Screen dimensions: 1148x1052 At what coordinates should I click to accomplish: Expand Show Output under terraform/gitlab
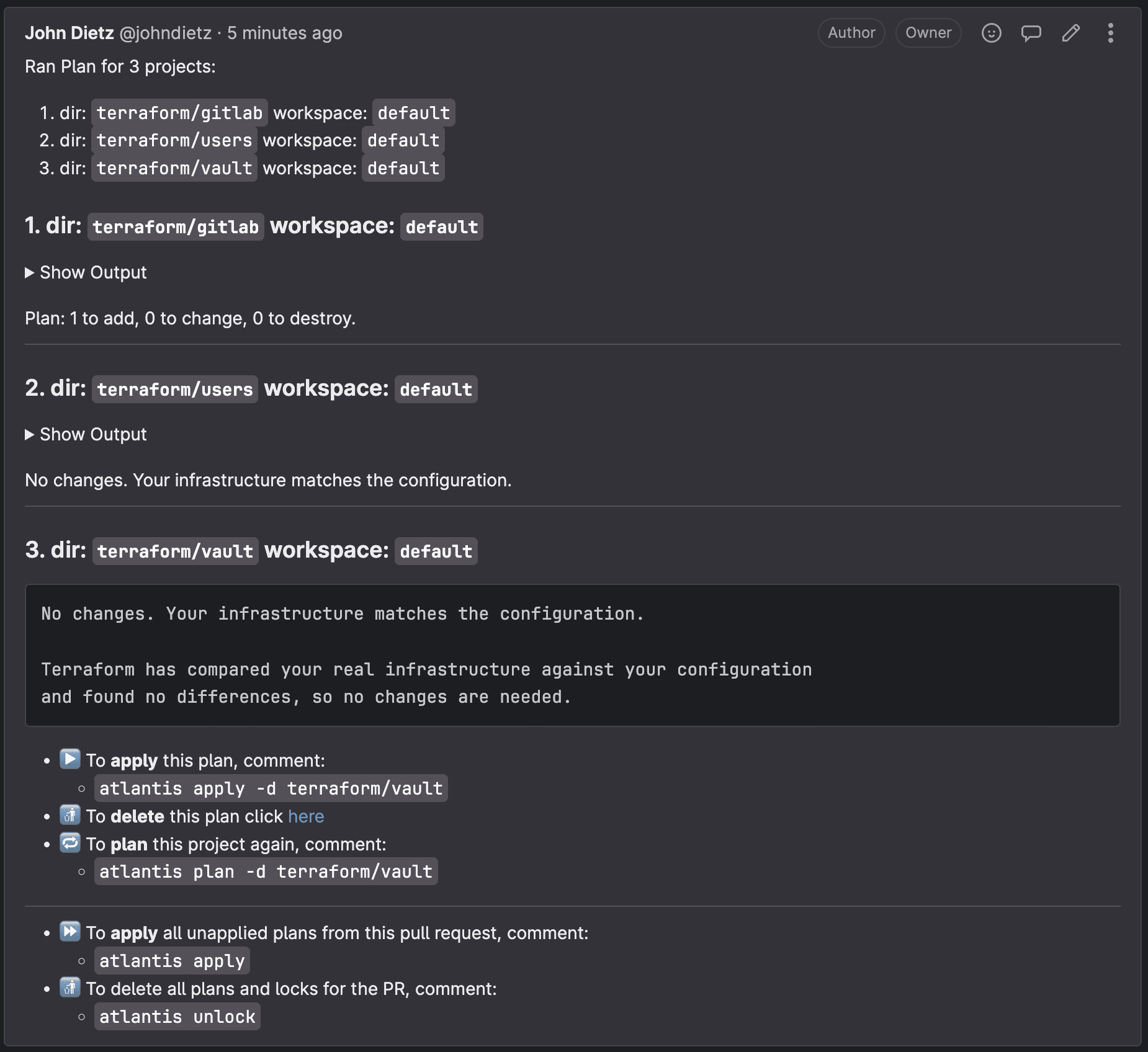(x=86, y=272)
